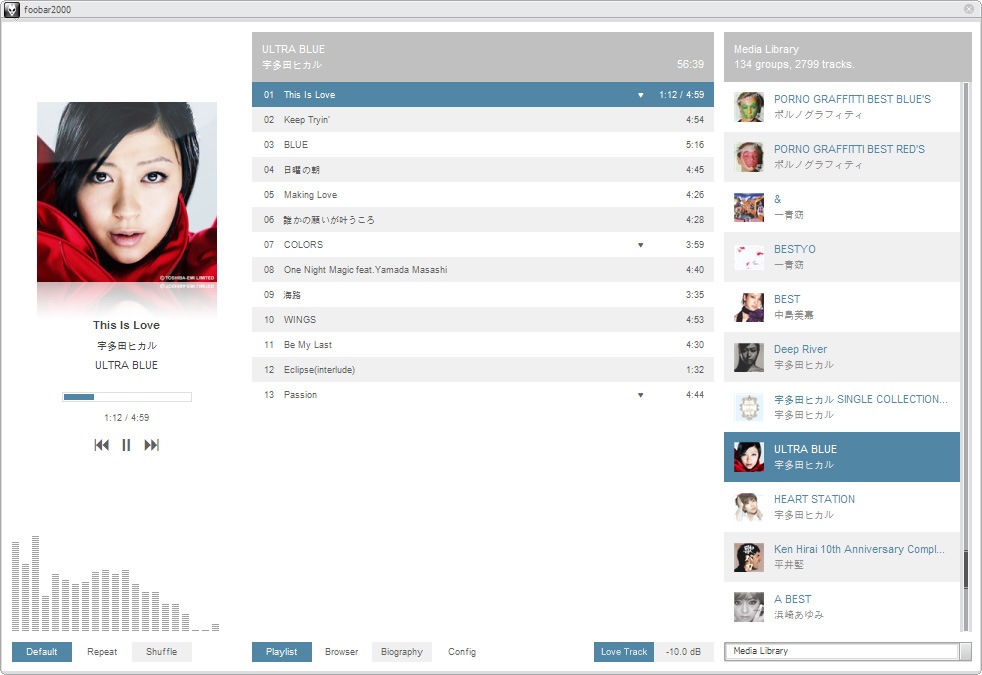Screen dimensions: 982x675
Task: Select the HEART STATION album cover
Action: click(749, 507)
